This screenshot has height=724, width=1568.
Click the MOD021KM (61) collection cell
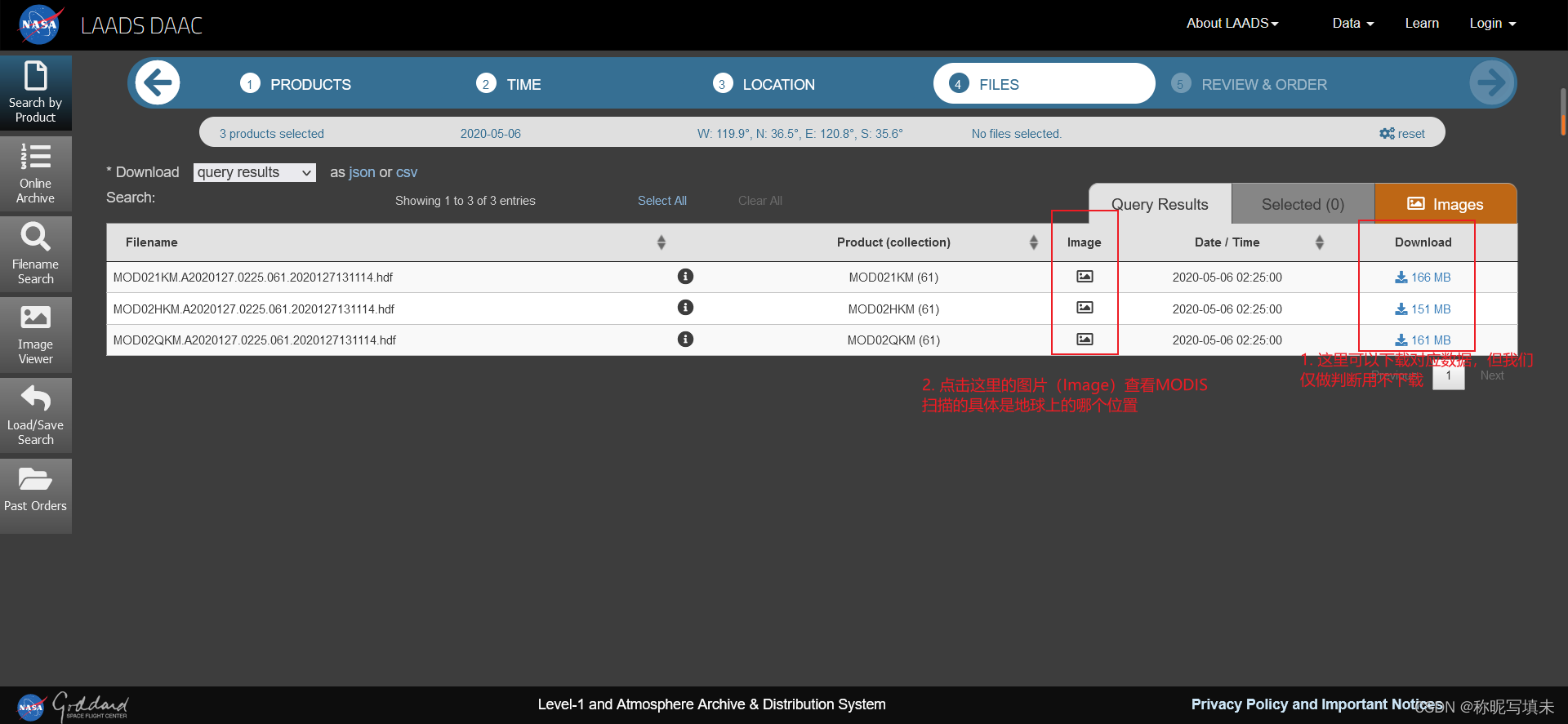tap(893, 278)
